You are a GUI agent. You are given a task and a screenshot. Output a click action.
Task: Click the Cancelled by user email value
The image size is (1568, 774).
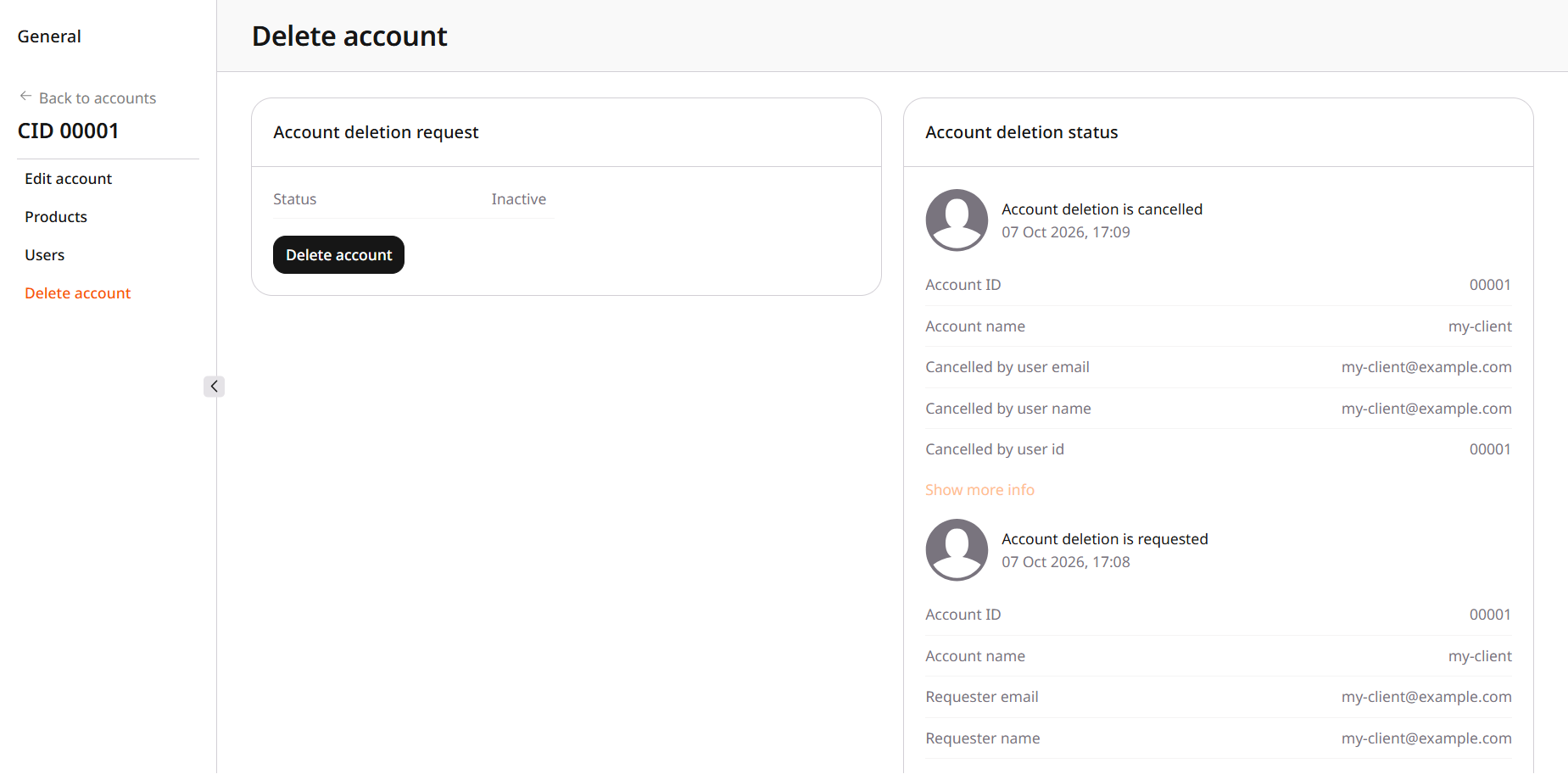click(x=1426, y=367)
